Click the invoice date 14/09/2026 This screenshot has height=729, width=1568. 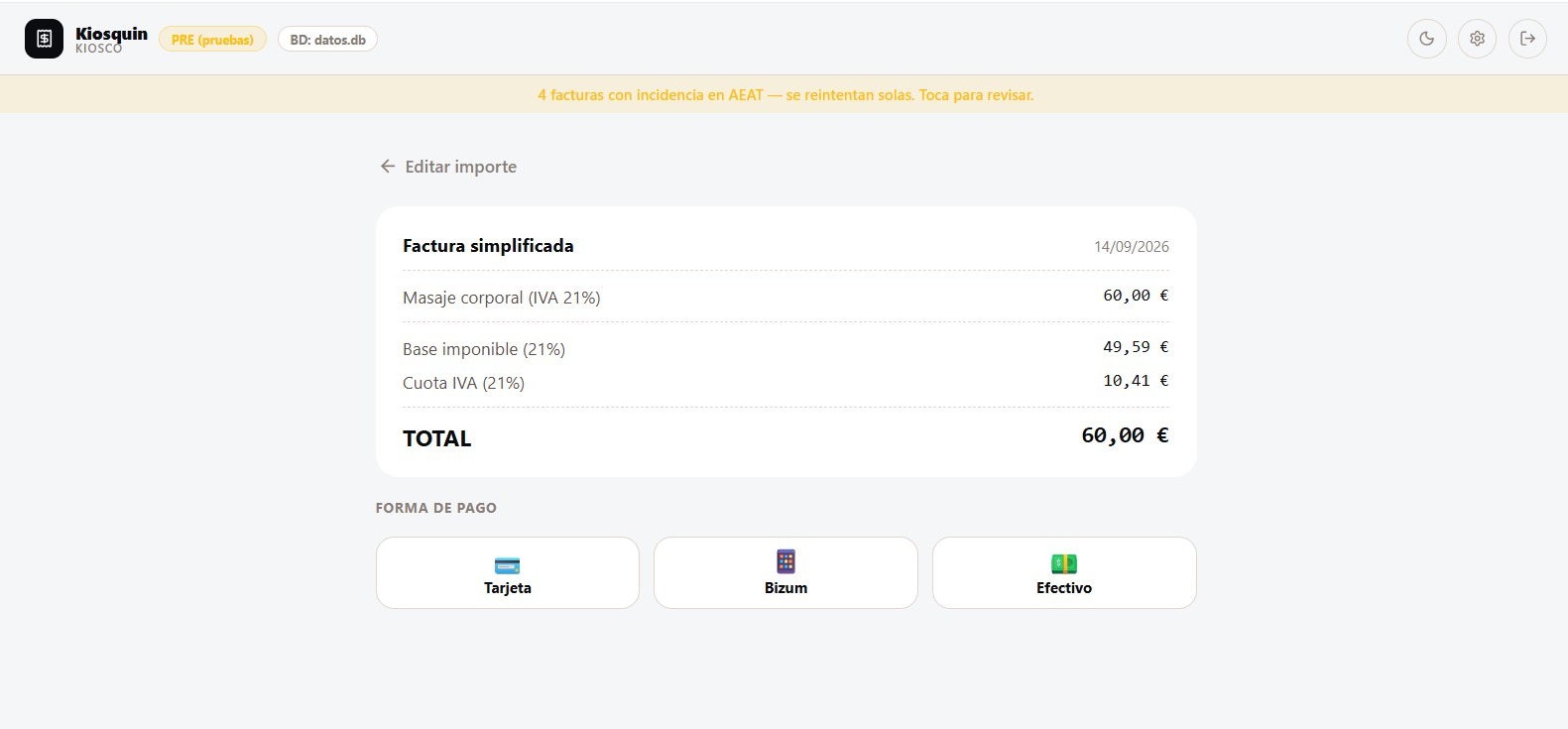pos(1131,247)
